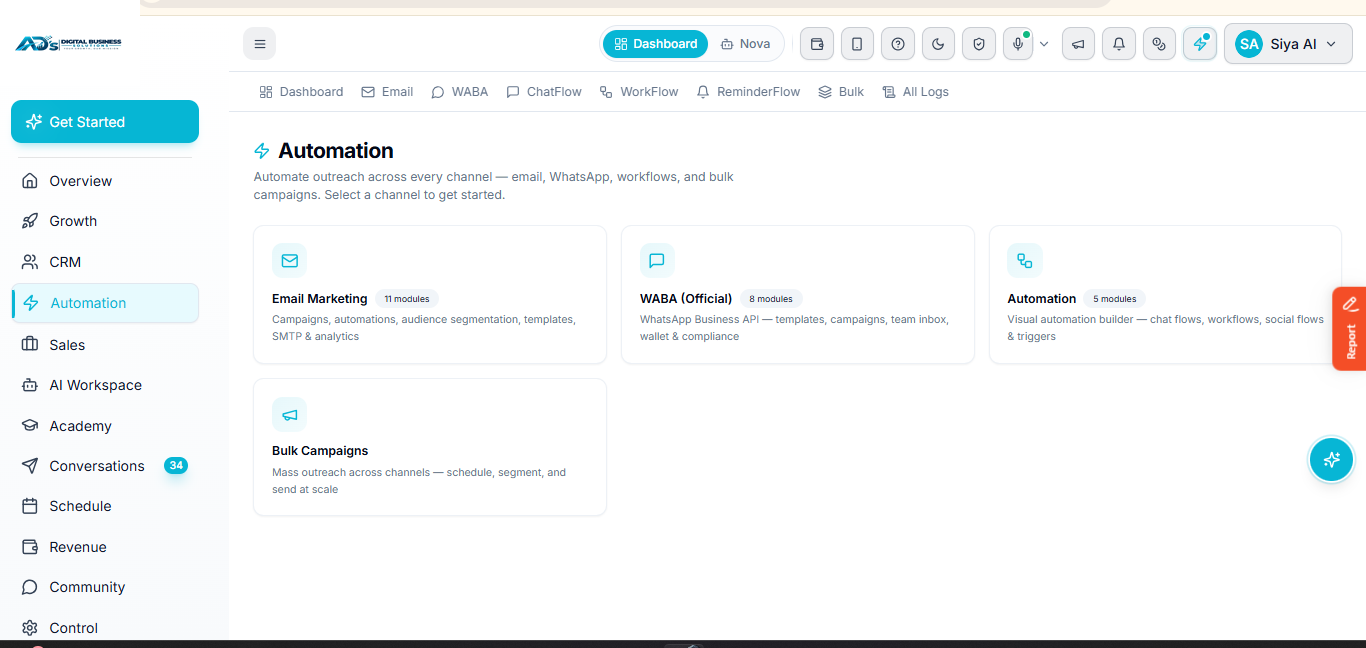Click the calendar icon beside Schedule
Screen dimensions: 1366x648
30,506
